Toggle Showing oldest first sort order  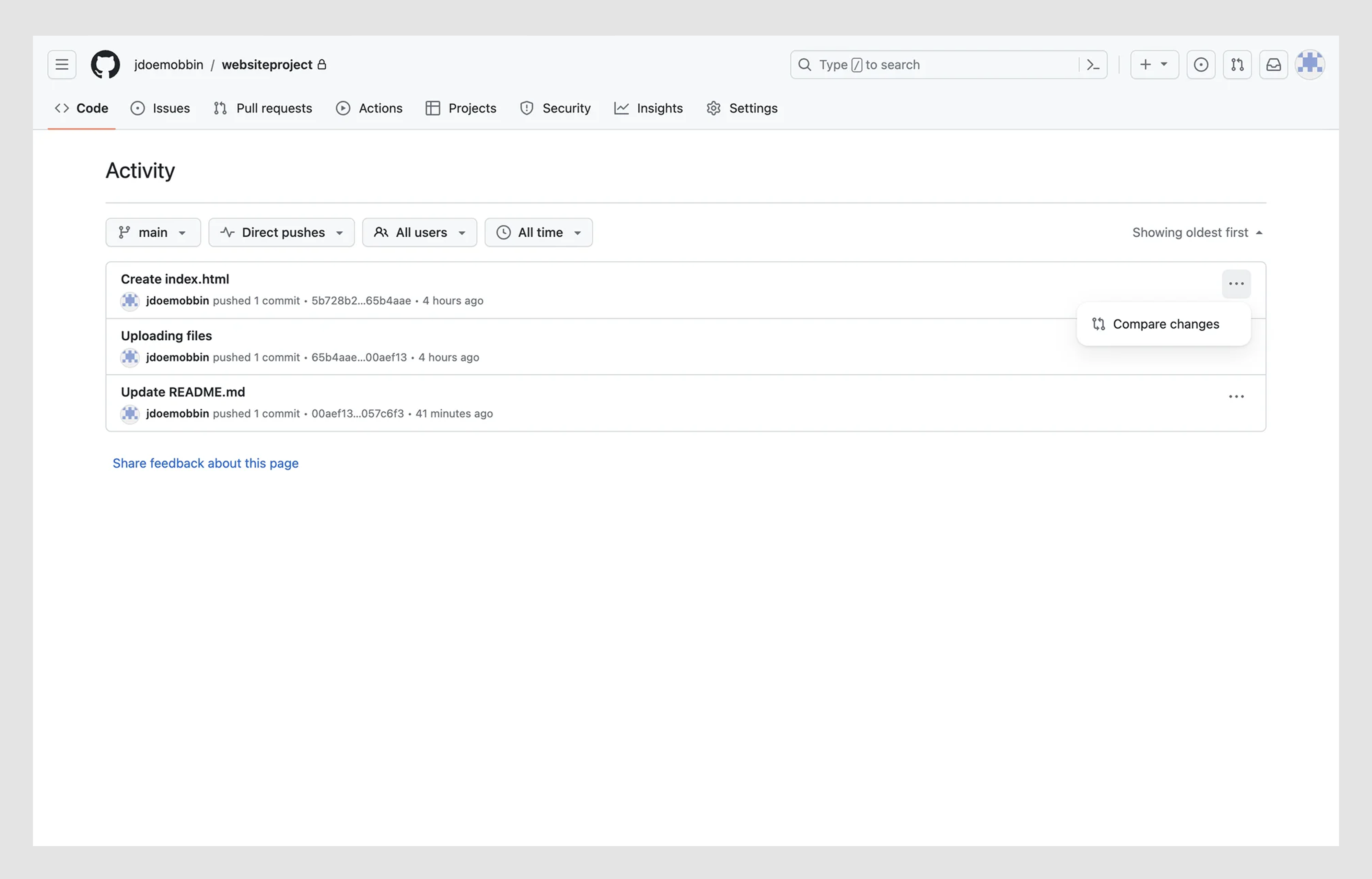(x=1197, y=232)
